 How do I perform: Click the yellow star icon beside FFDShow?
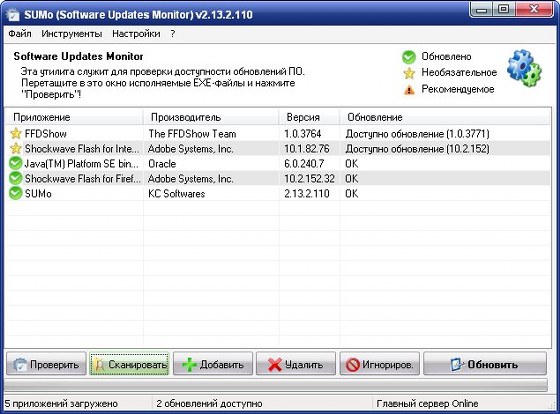click(16, 134)
